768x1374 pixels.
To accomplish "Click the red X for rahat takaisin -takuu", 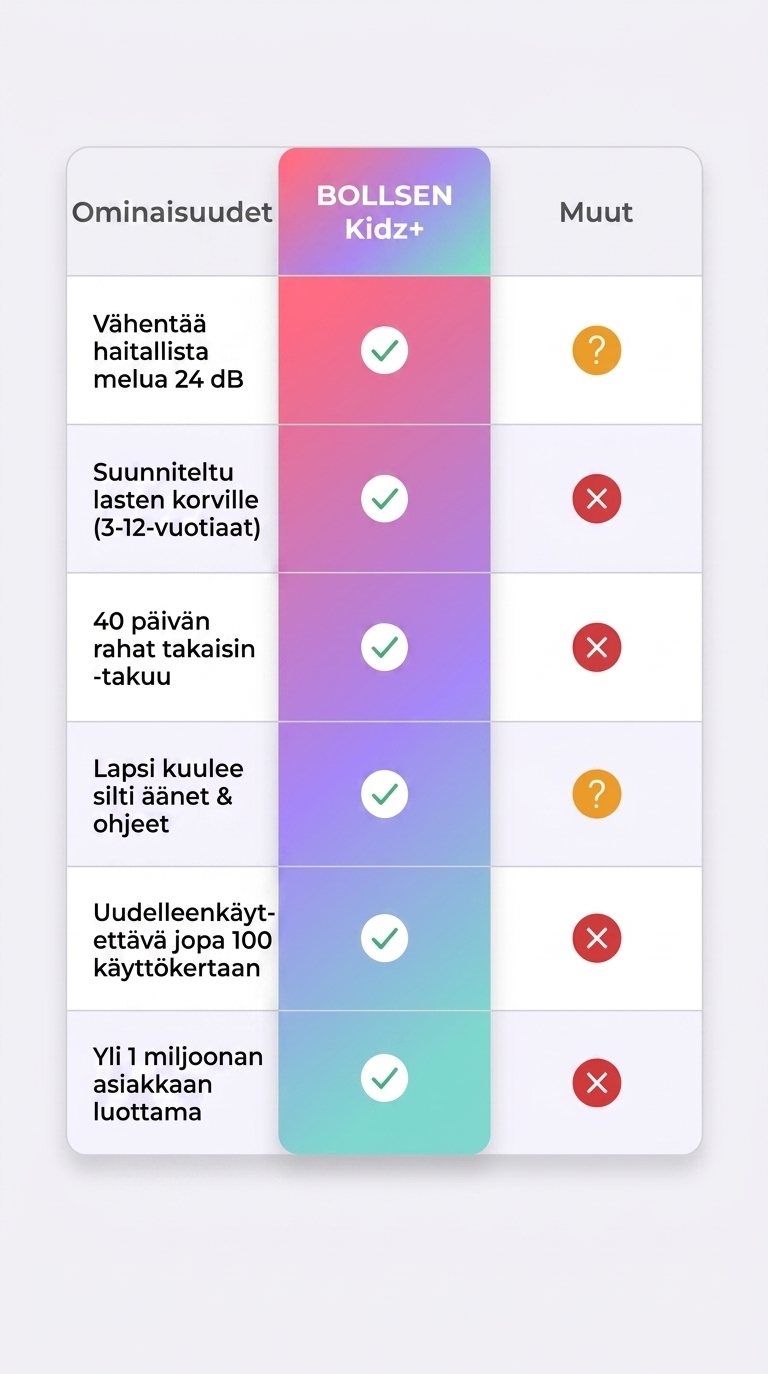I will 597,648.
